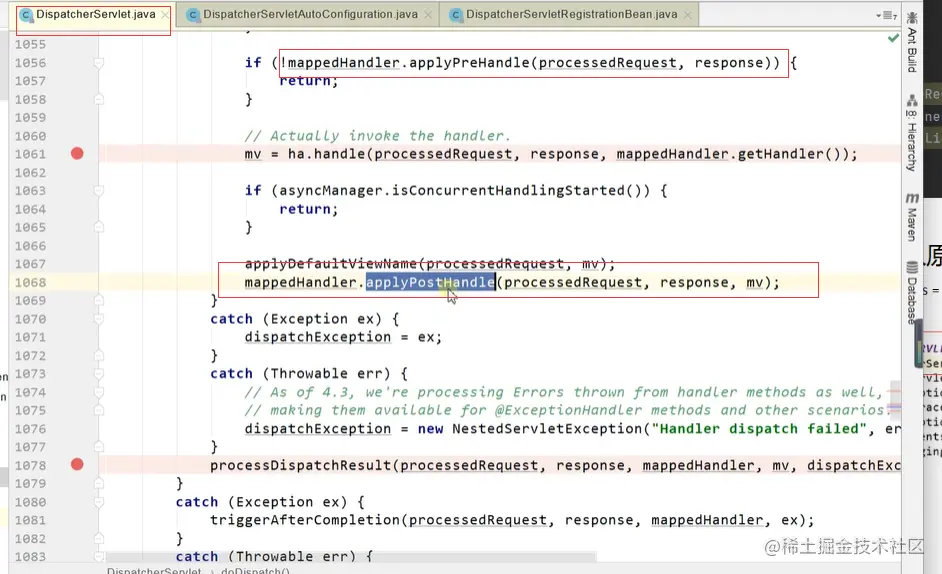Show the hidden editor tabs list

coord(887,16)
